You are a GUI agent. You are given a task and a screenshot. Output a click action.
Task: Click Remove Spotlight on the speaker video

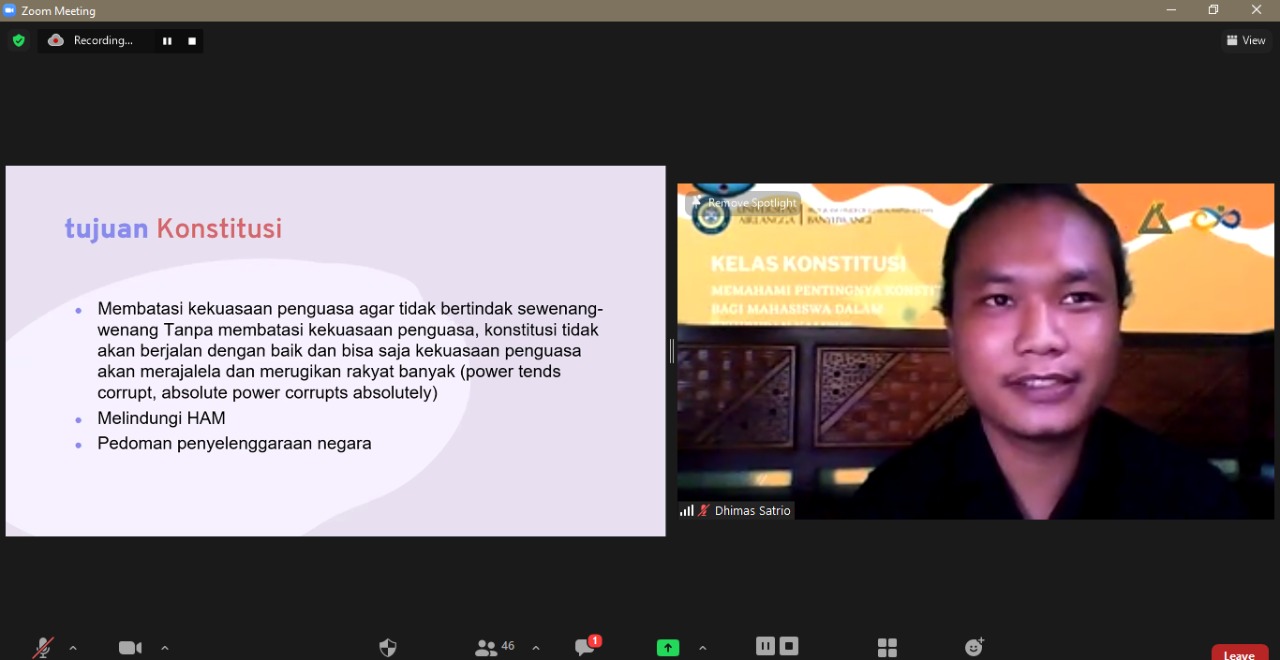click(x=744, y=203)
